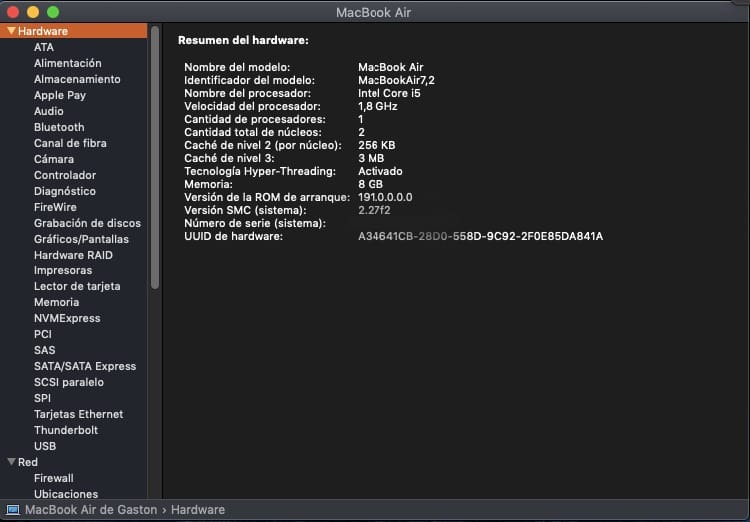Select Controlador in the sidebar
The width and height of the screenshot is (750, 522).
click(x=65, y=175)
